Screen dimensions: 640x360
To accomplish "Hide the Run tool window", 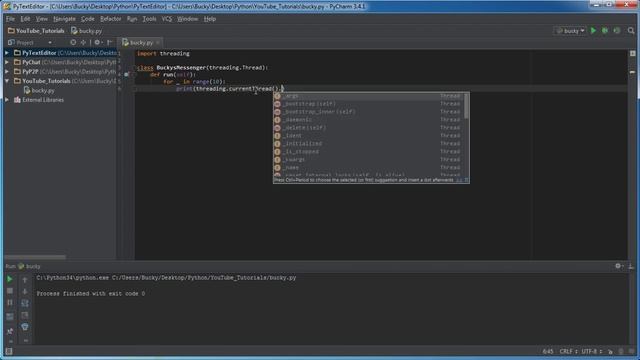I will click(631, 266).
